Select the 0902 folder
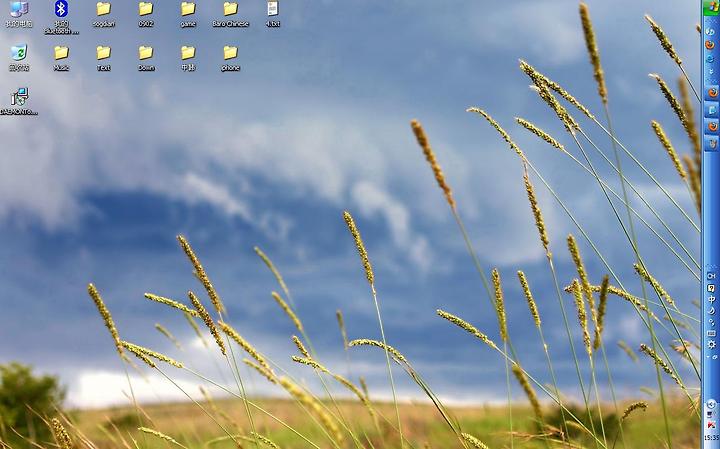Screen dimensions: 720x449 146,14
